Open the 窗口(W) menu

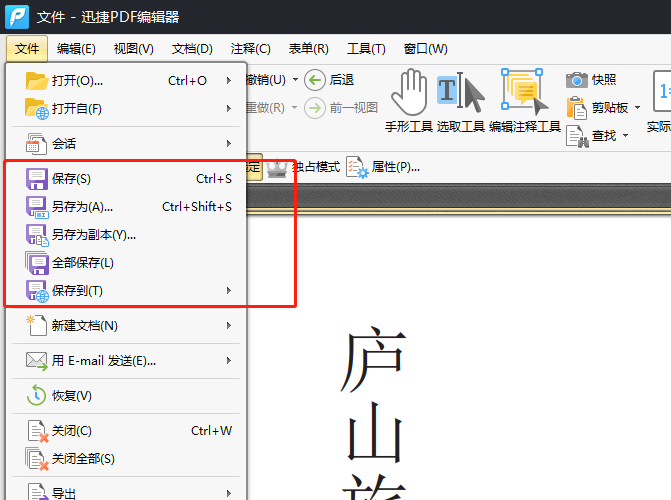point(426,49)
